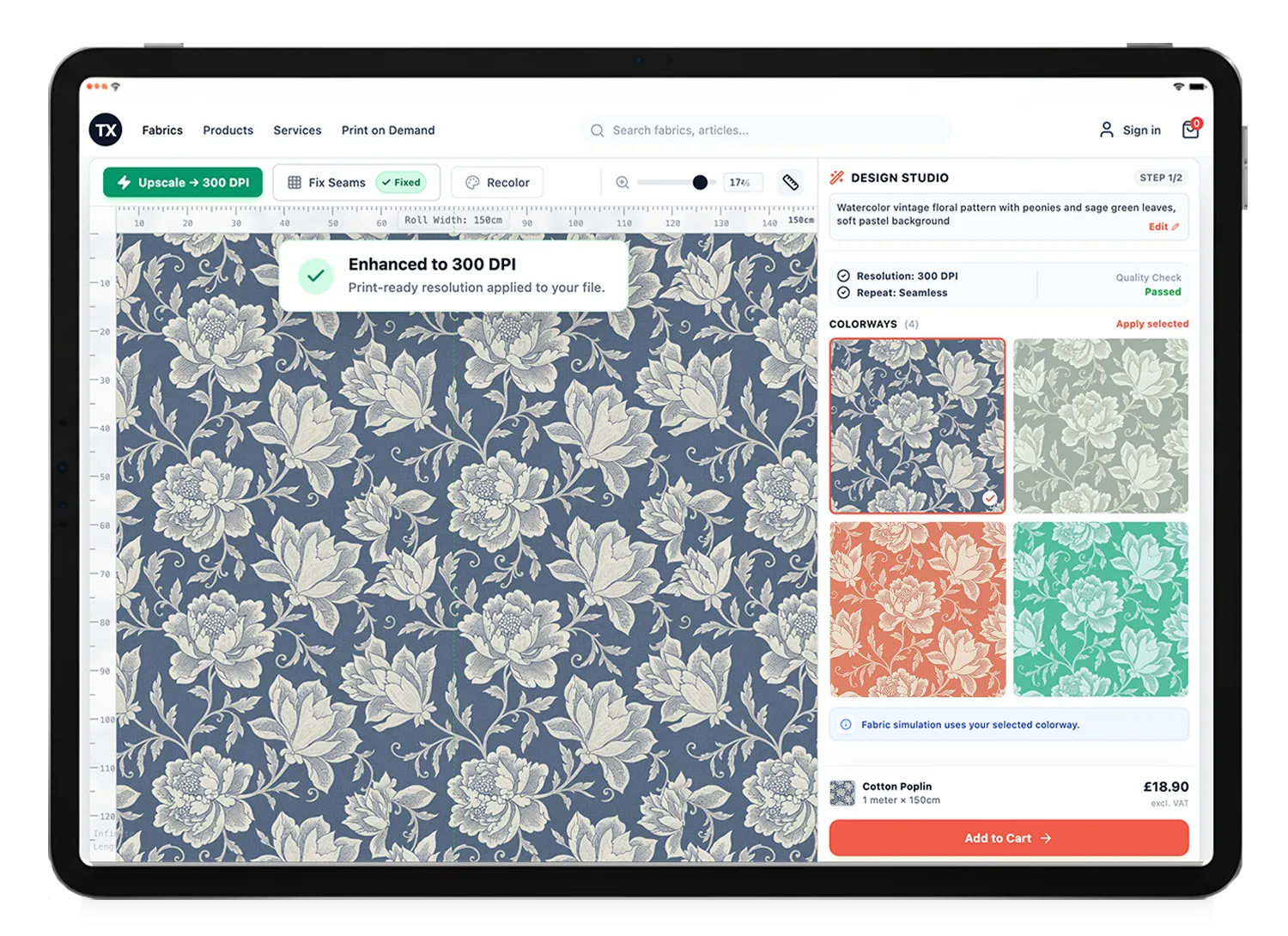Open the shopping cart bag icon

[x=1192, y=129]
